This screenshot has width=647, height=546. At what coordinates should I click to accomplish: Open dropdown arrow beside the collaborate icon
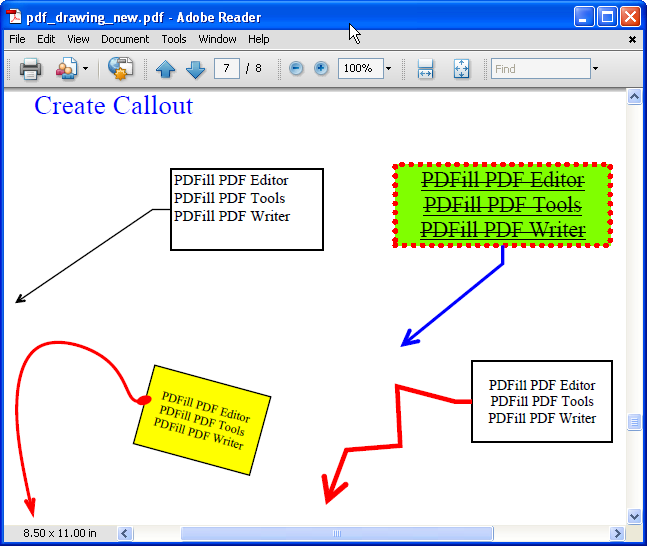(85, 69)
